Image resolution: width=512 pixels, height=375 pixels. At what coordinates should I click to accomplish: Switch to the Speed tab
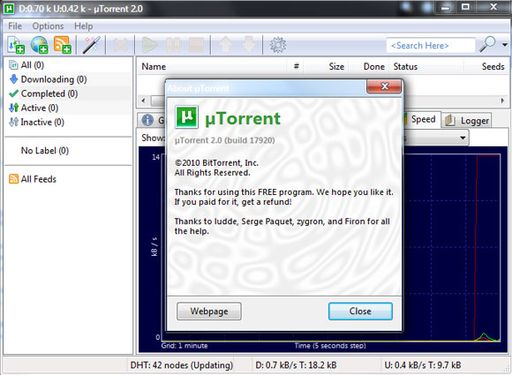[x=422, y=119]
